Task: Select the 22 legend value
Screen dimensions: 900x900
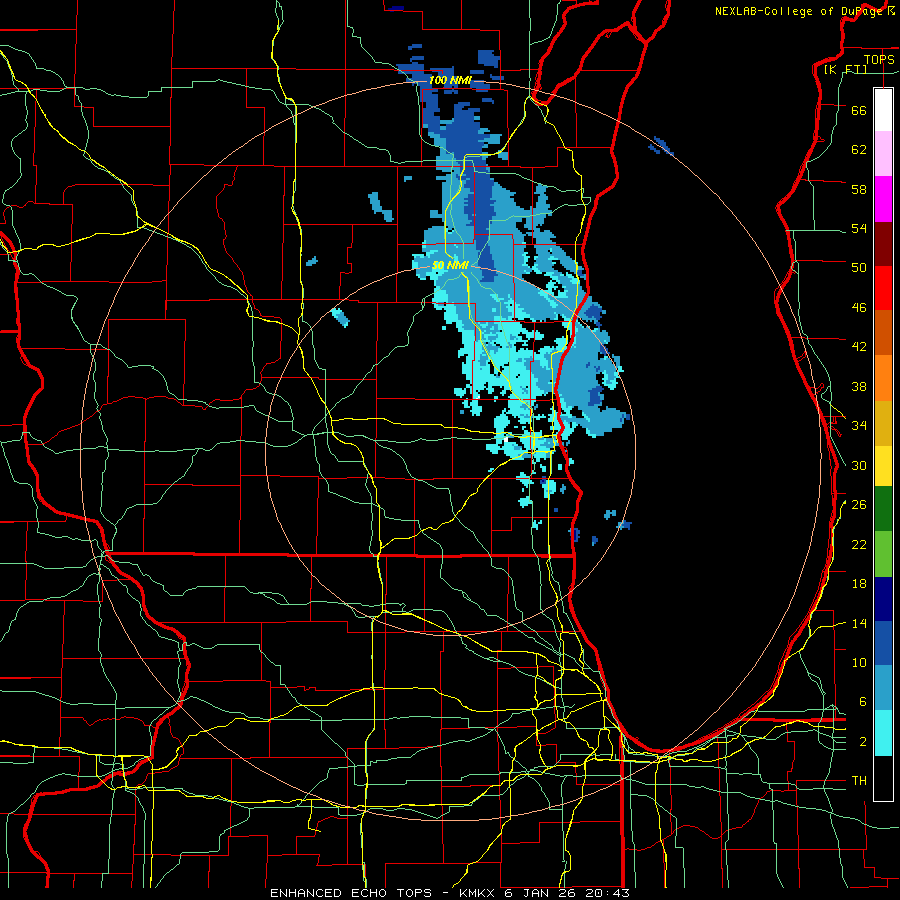Action: tap(859, 544)
